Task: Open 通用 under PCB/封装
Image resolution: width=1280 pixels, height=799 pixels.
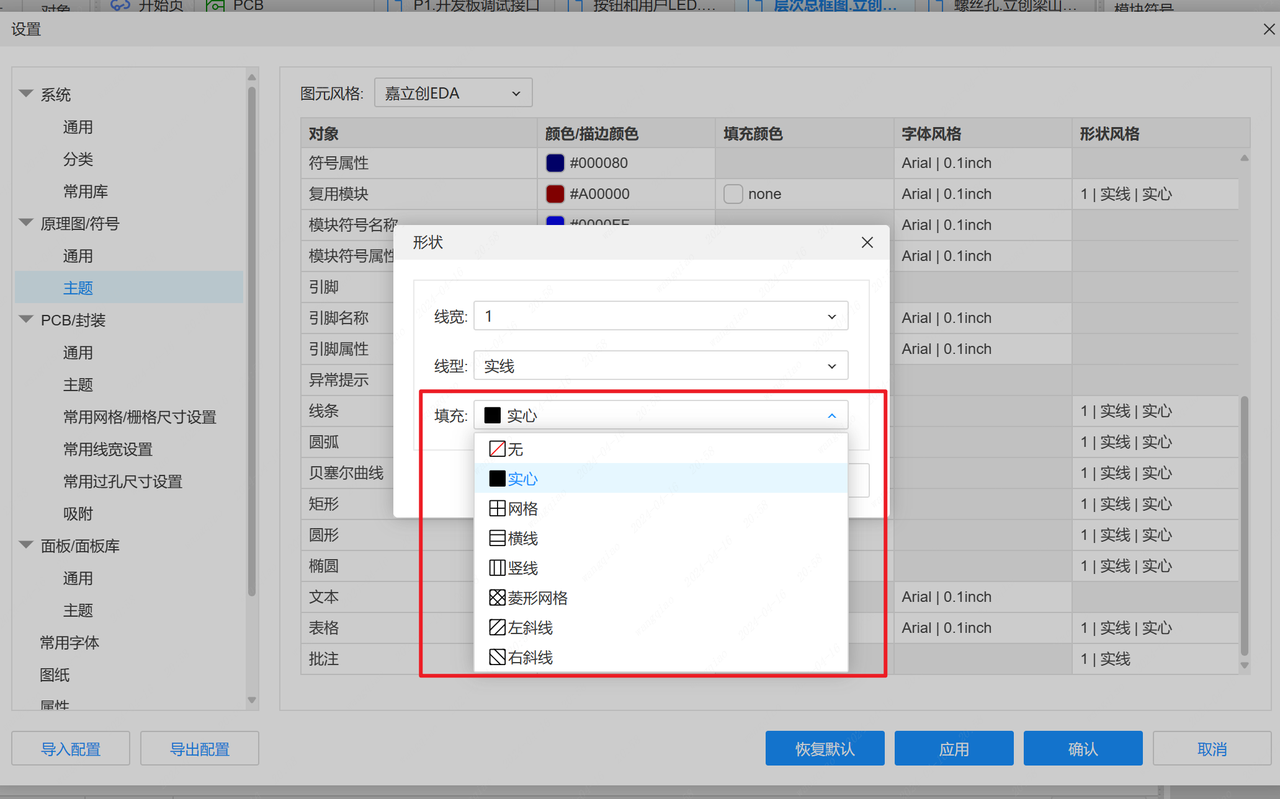Action: (x=78, y=352)
